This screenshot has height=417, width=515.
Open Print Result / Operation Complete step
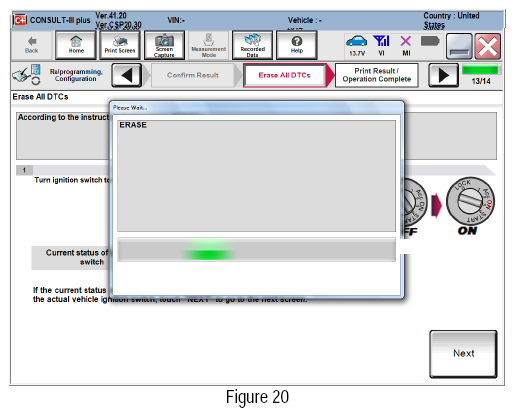coord(377,75)
